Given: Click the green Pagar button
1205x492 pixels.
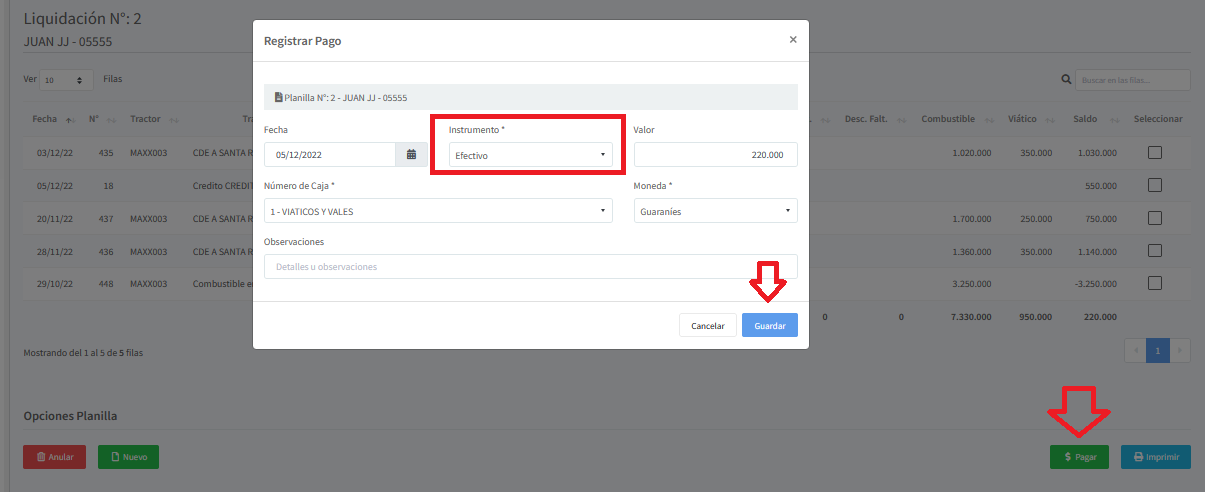Looking at the screenshot, I should (x=1079, y=457).
